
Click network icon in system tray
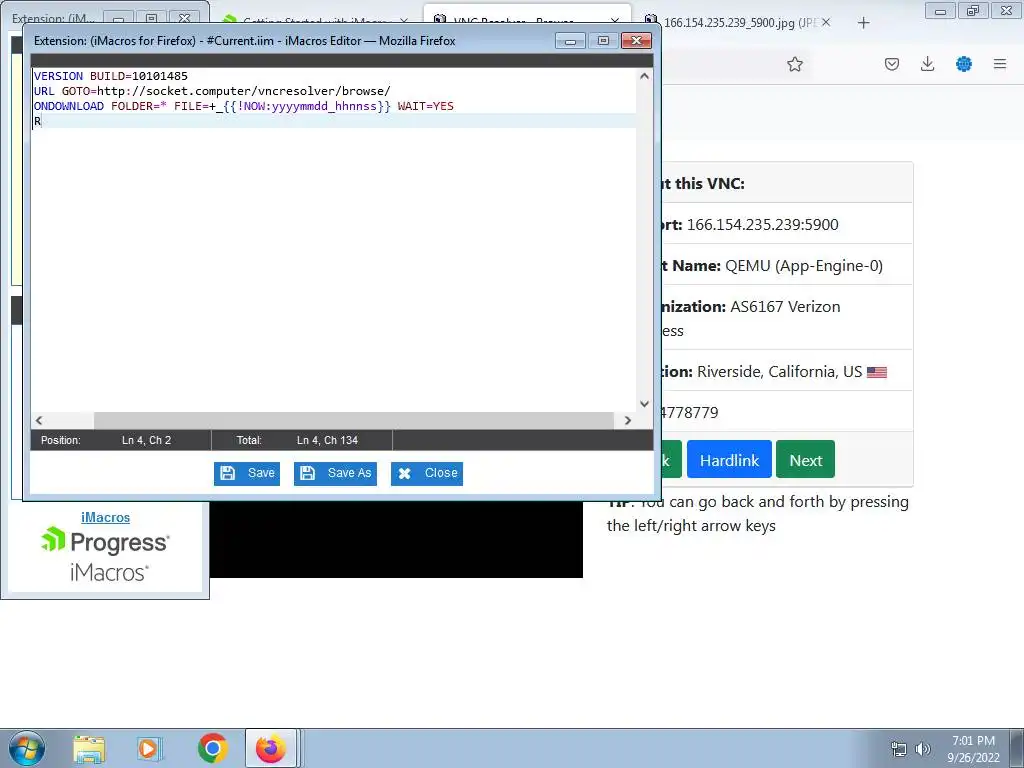899,749
